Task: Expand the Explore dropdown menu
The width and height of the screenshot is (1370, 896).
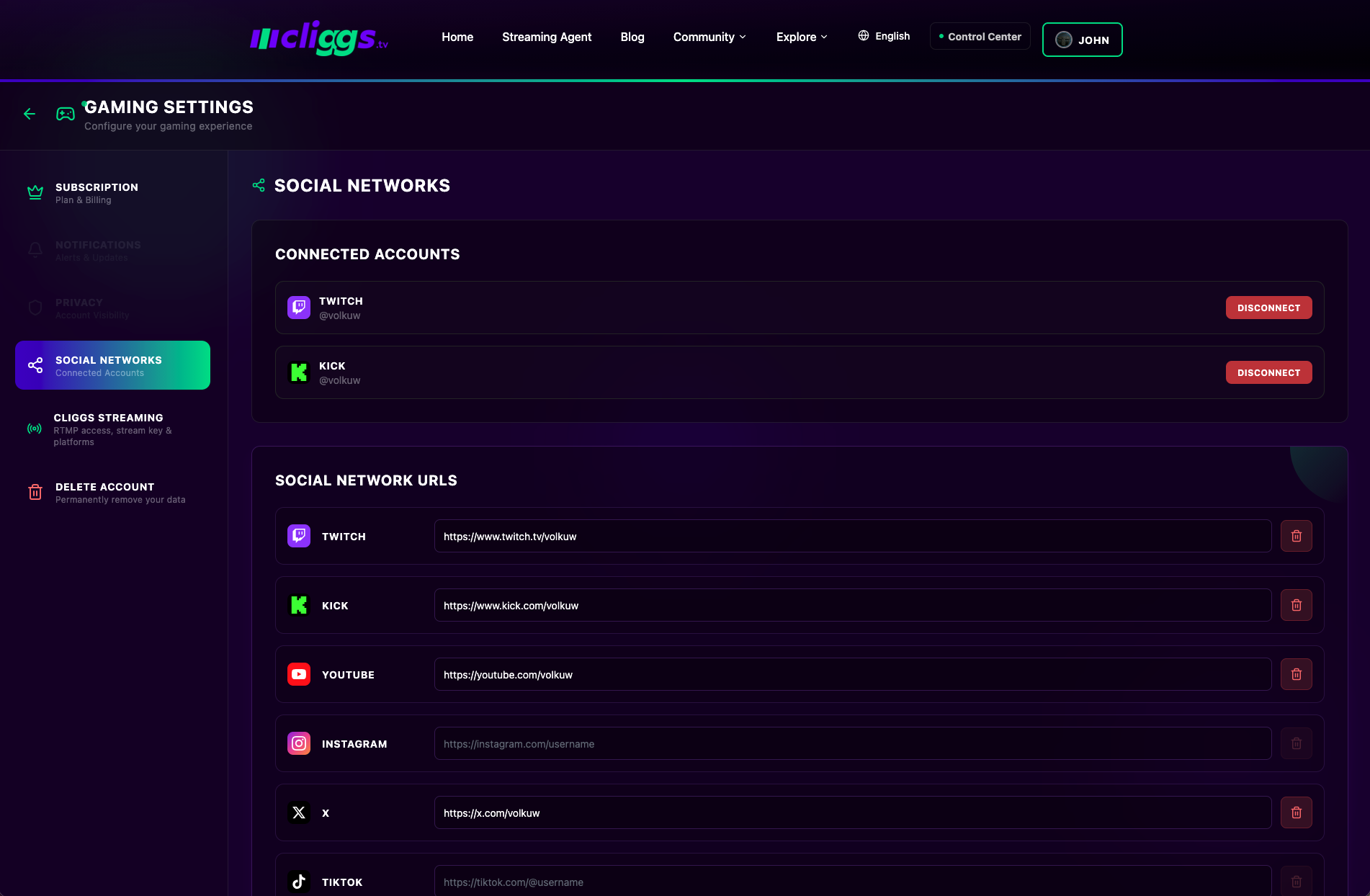Action: (x=802, y=37)
